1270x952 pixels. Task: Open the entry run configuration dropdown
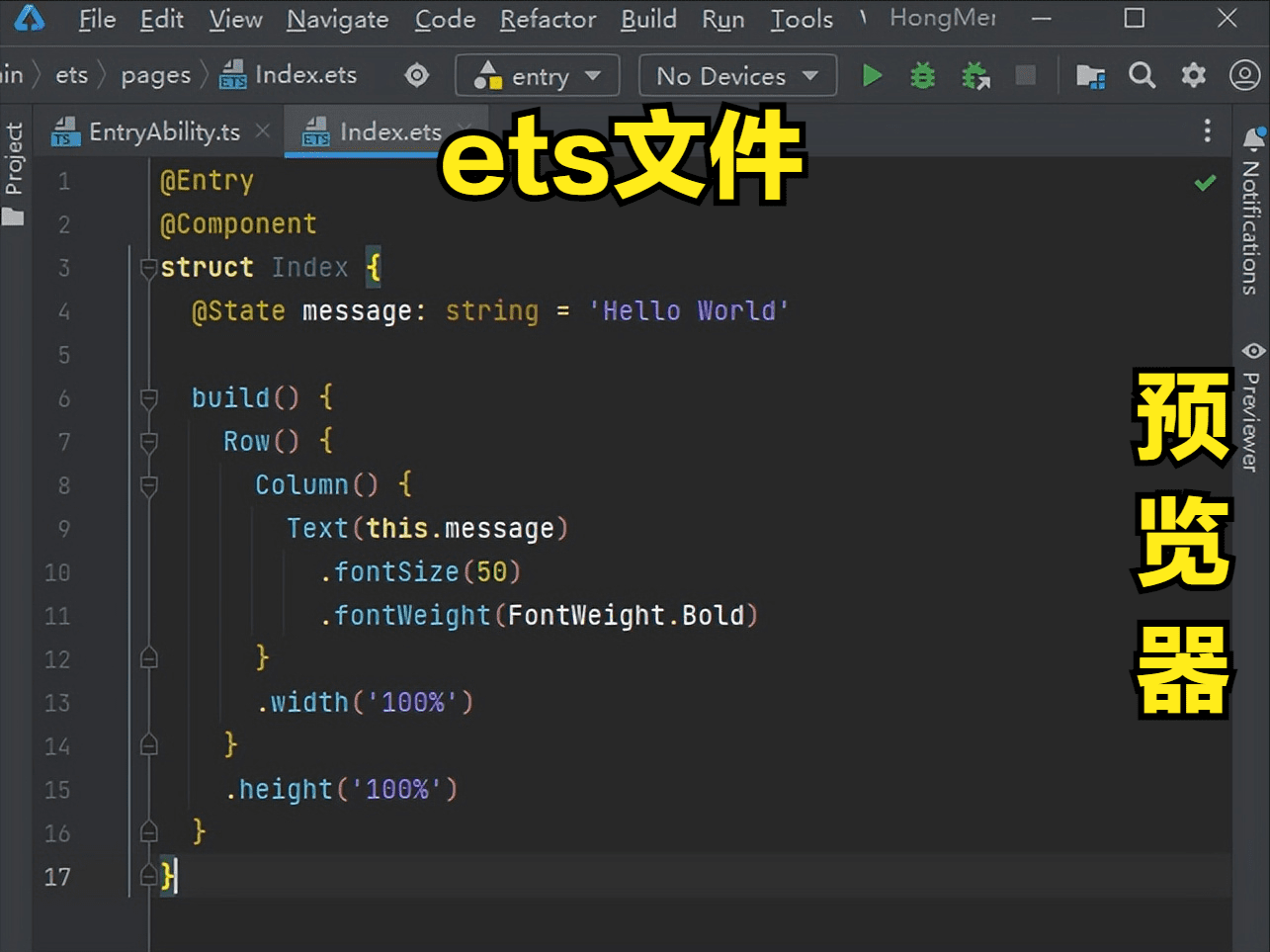click(537, 76)
